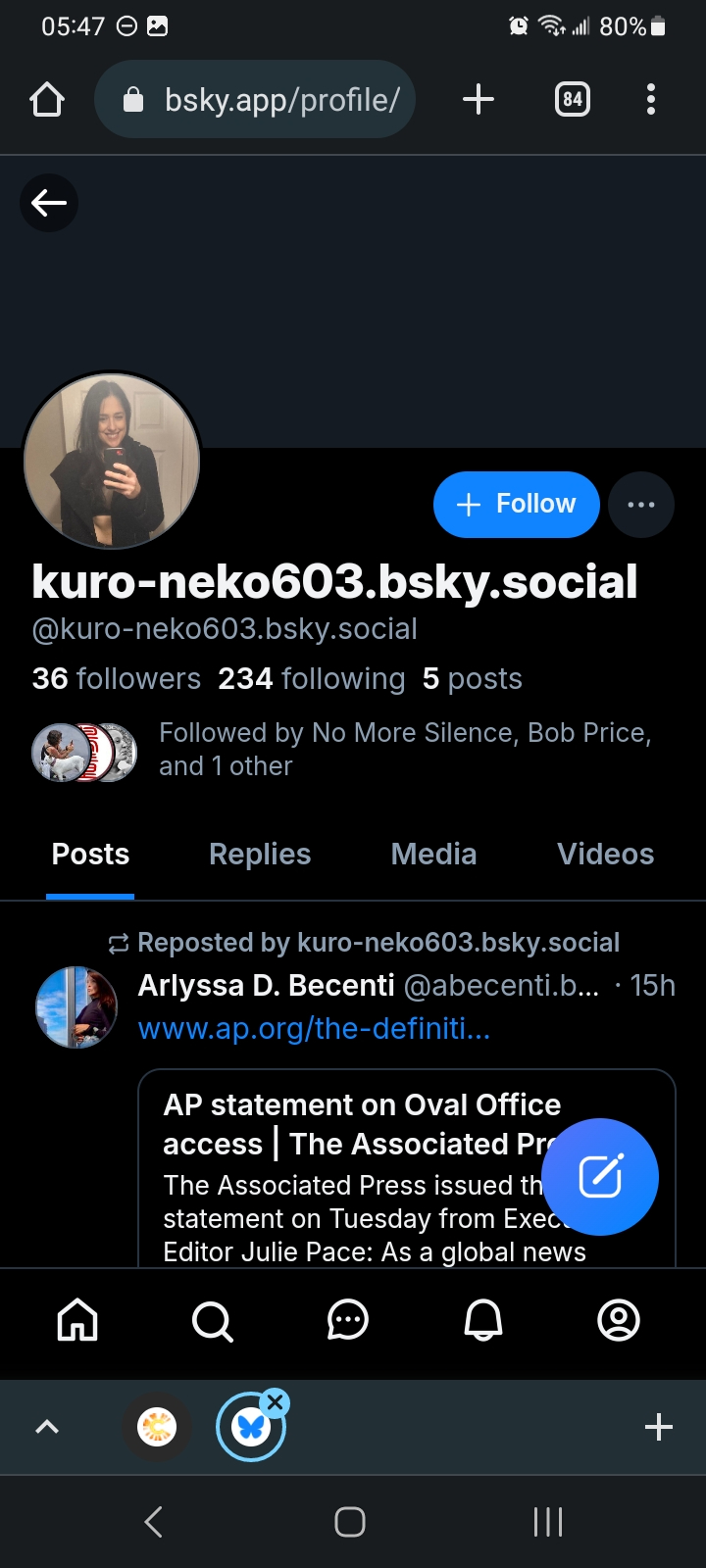Viewport: 706px width, 1568px height.
Task: View 36 followers list
Action: pyautogui.click(x=117, y=679)
